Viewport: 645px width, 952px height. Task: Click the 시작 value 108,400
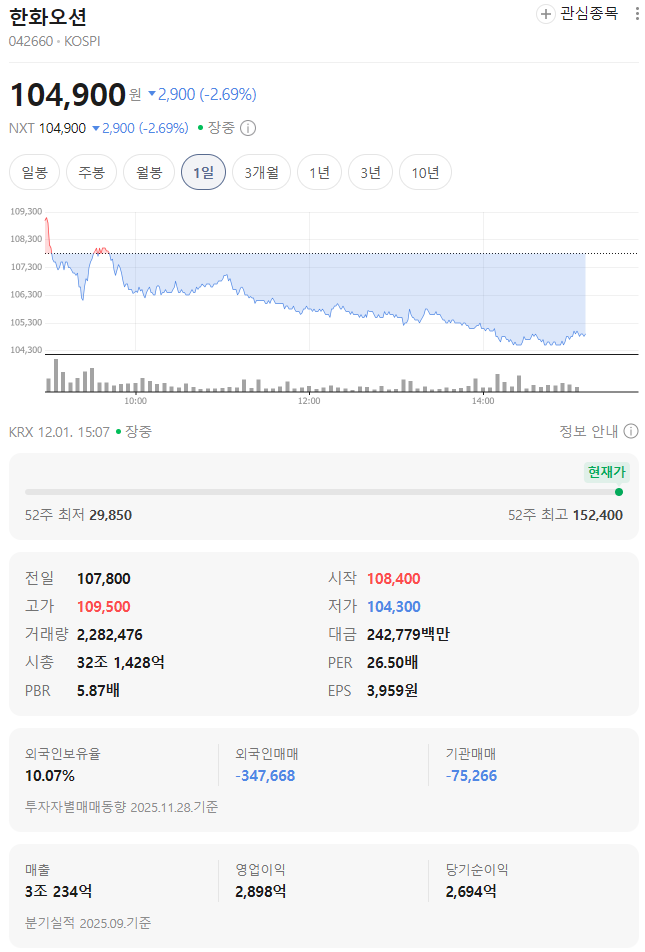click(x=394, y=579)
